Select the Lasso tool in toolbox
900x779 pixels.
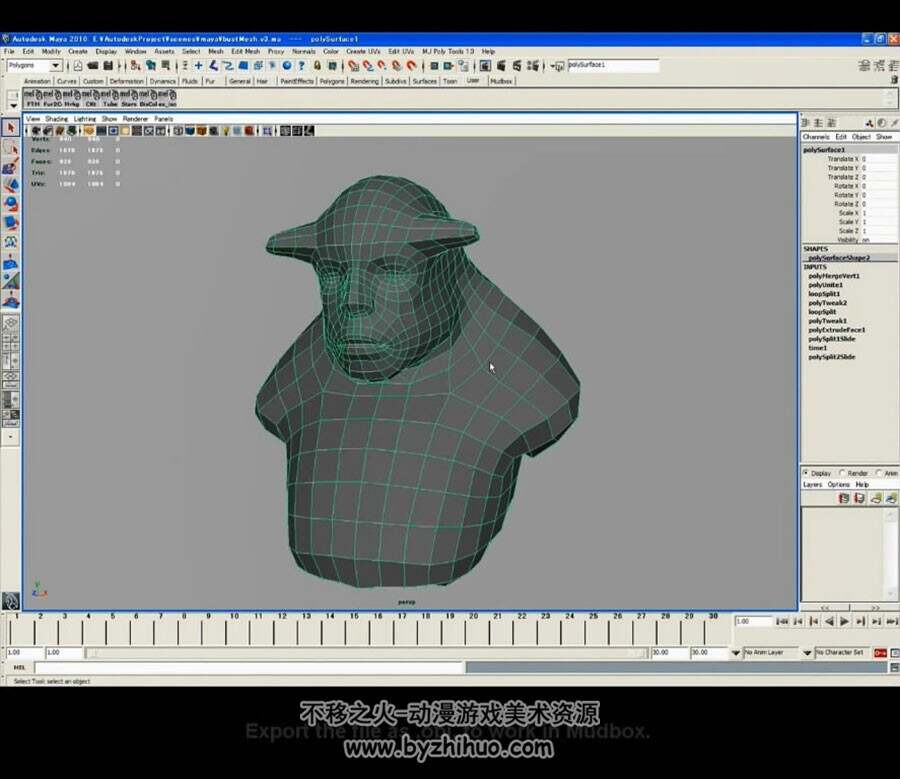(x=10, y=148)
